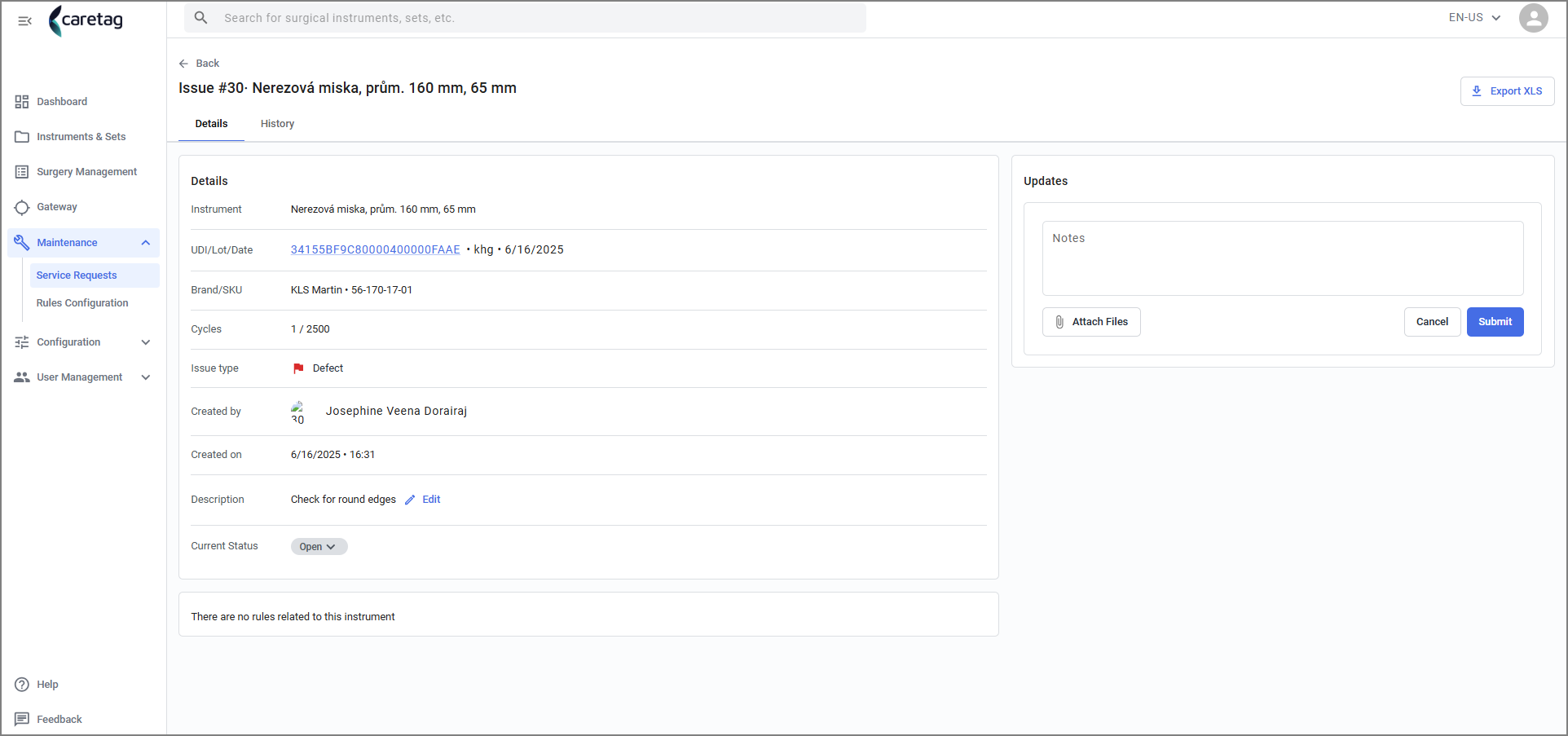Open the UDI link 34155BF9C80000400000FAAE
The width and height of the screenshot is (1568, 736).
[375, 250]
